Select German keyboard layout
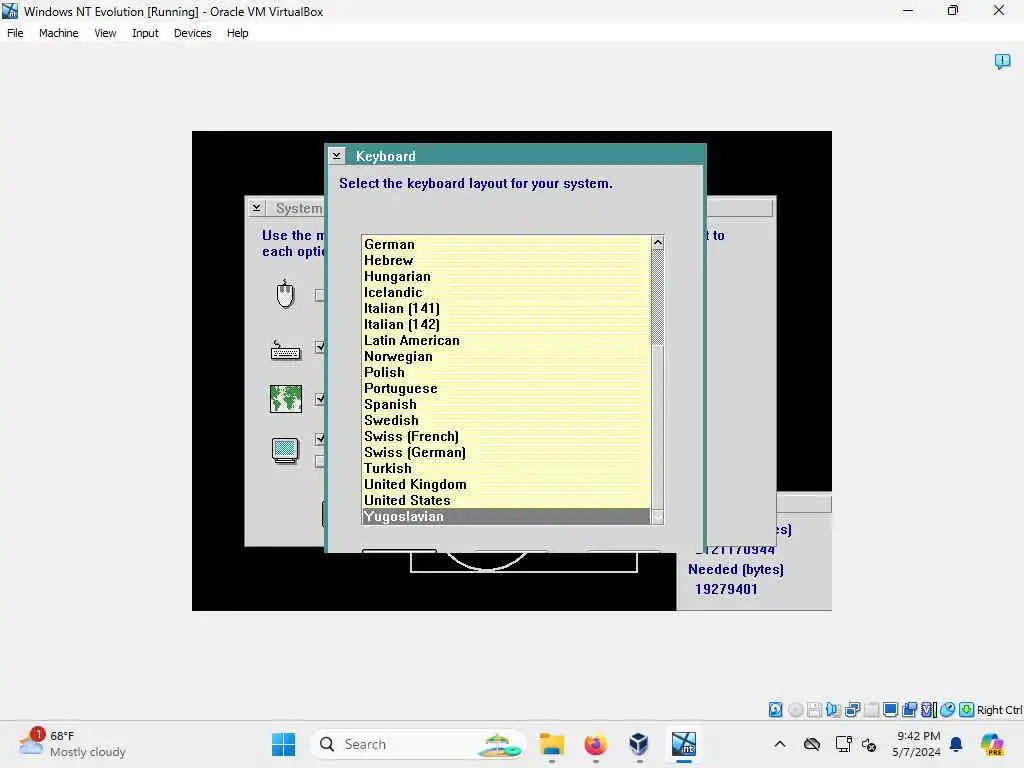The width and height of the screenshot is (1024, 768). [506, 244]
